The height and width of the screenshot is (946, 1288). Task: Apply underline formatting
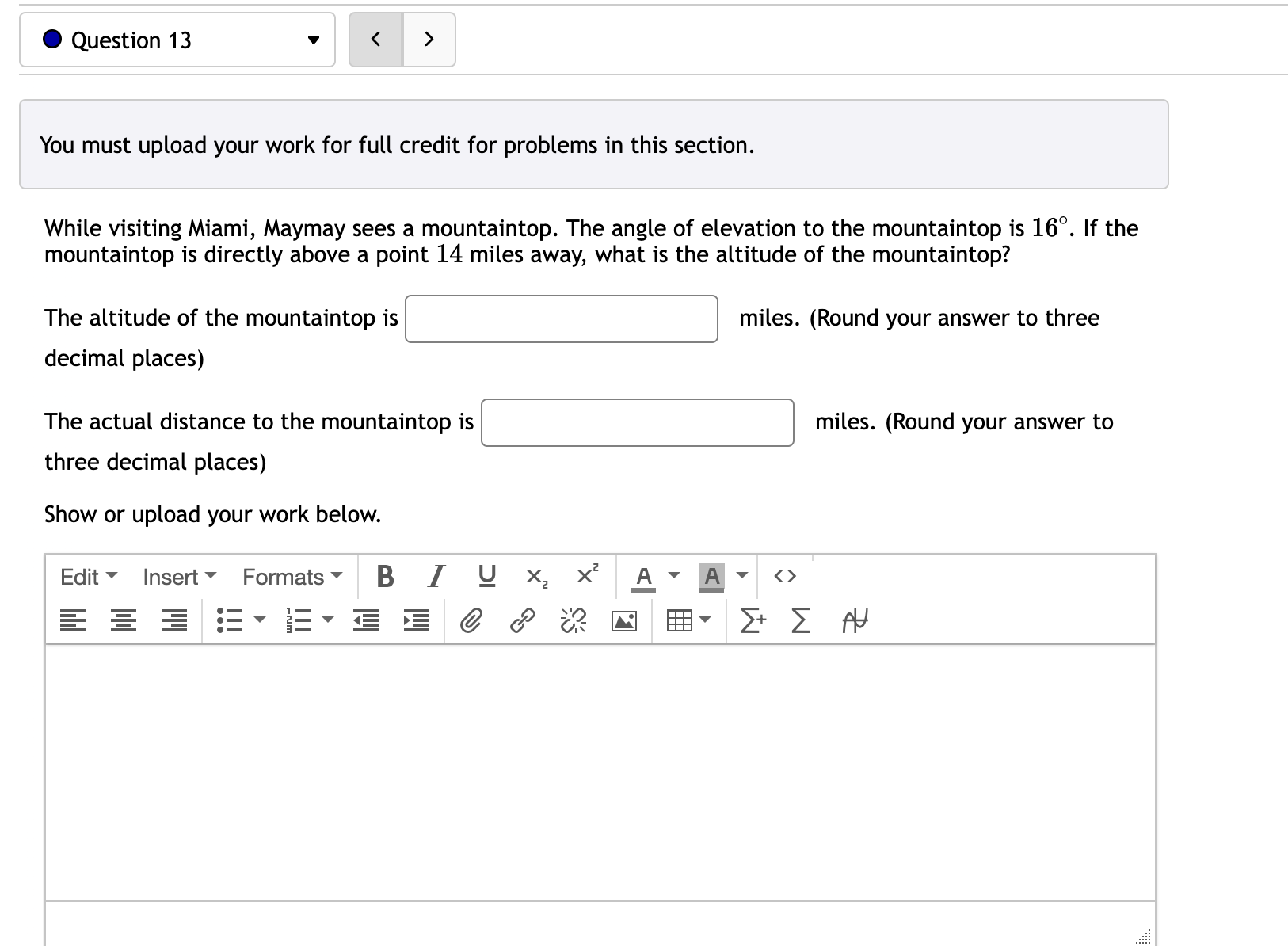(x=486, y=576)
